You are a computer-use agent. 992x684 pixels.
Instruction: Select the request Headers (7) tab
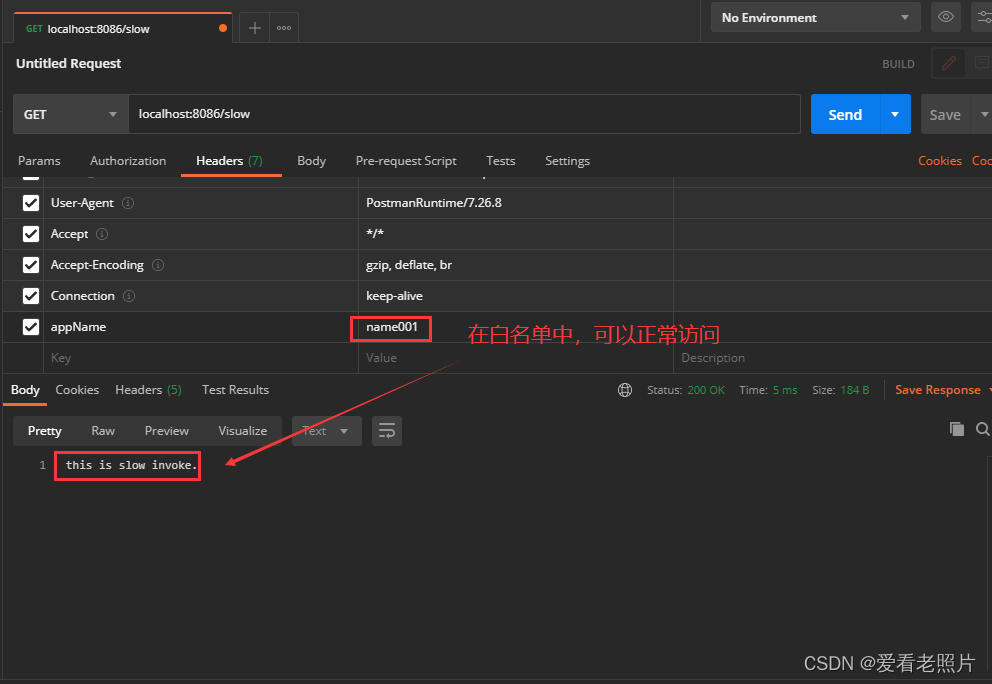[x=230, y=161]
